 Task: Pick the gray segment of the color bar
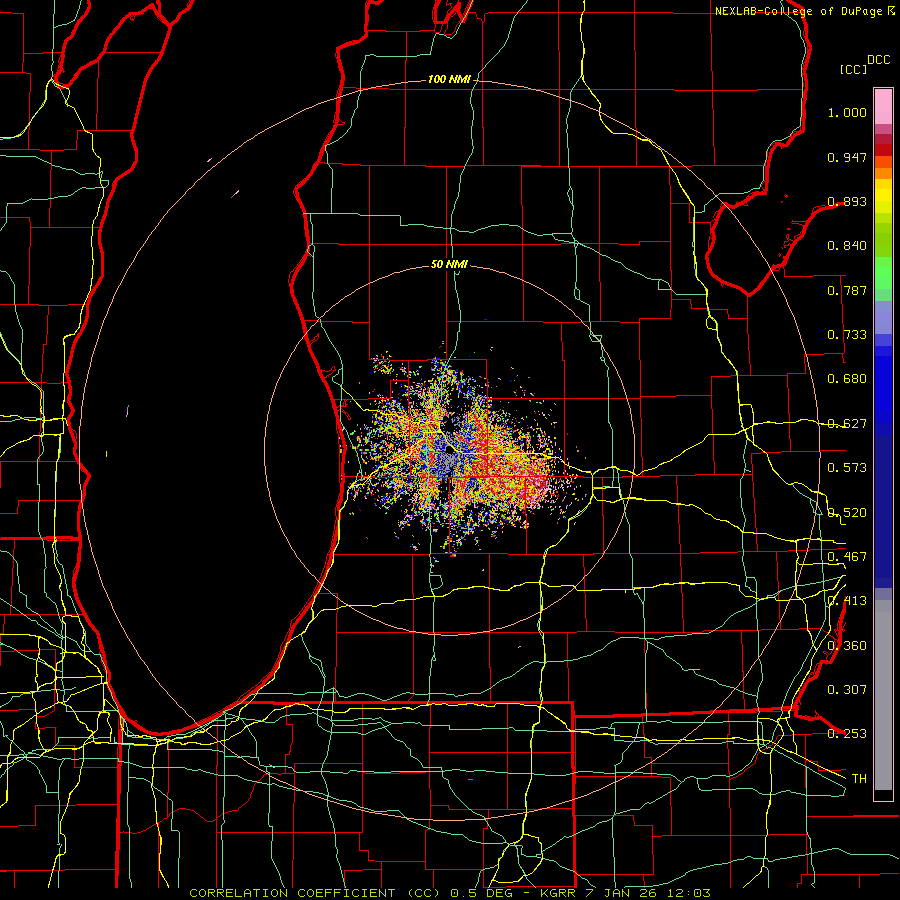pos(883,695)
